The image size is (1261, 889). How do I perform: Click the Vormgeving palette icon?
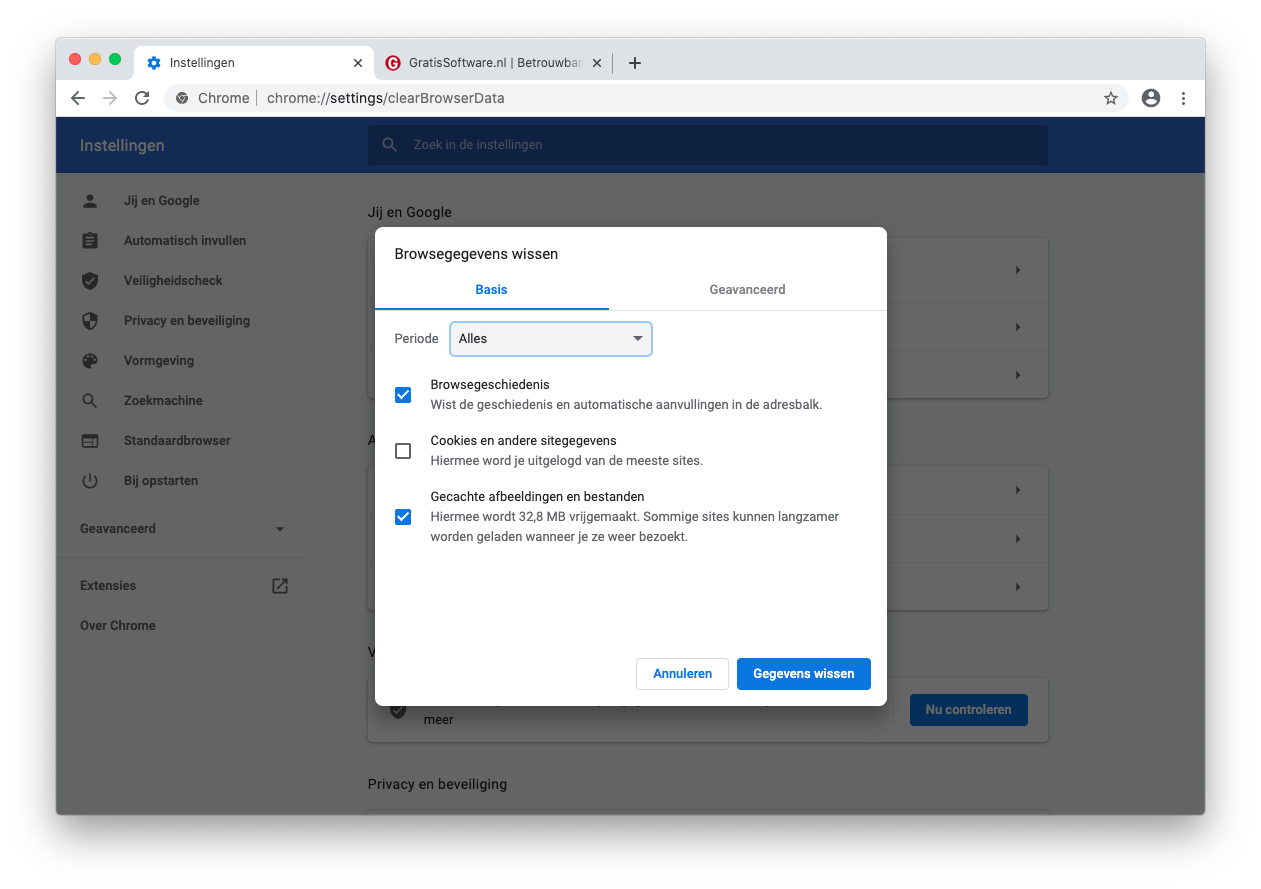[90, 361]
